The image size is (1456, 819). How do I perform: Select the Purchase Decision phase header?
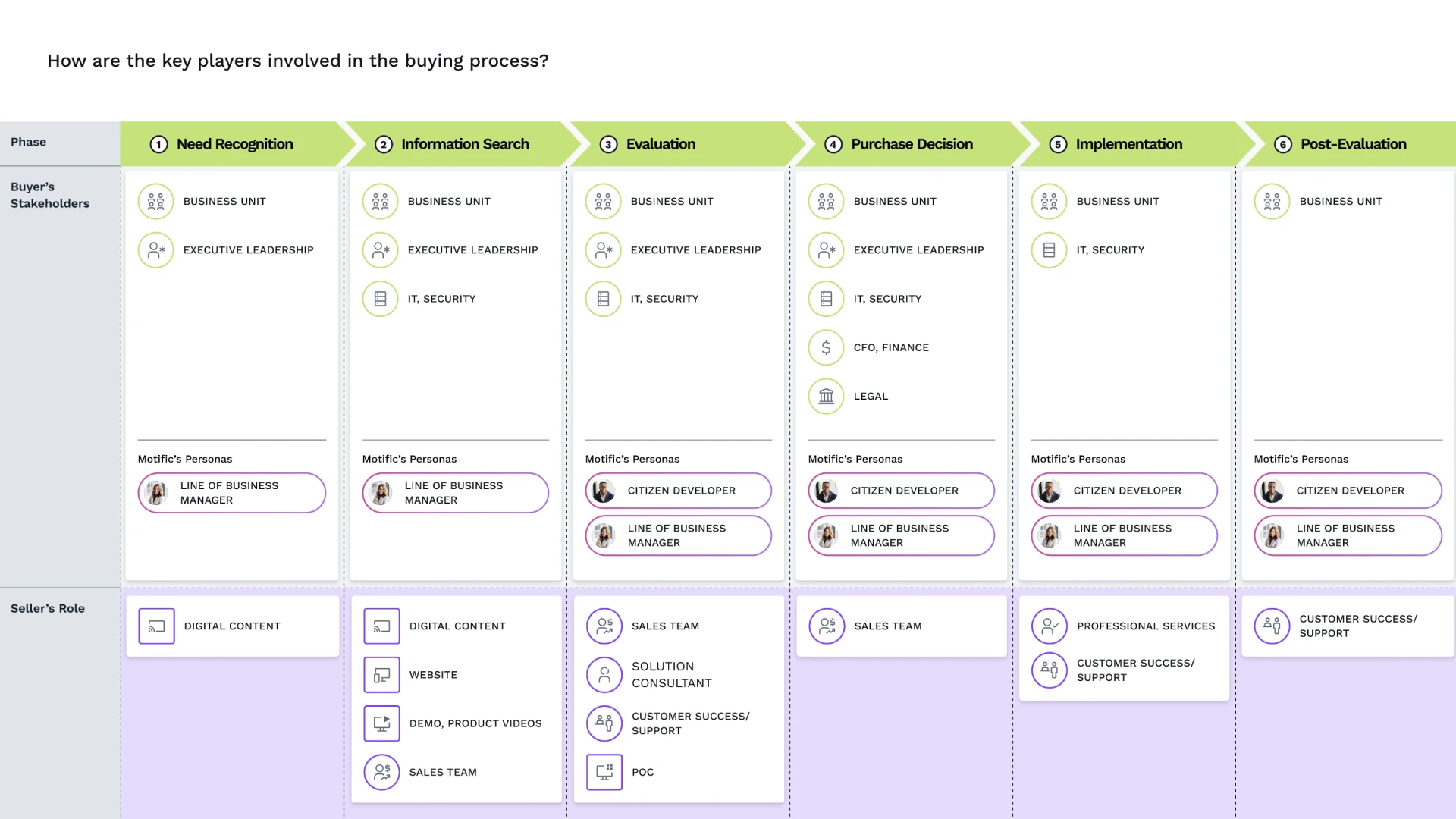point(912,144)
